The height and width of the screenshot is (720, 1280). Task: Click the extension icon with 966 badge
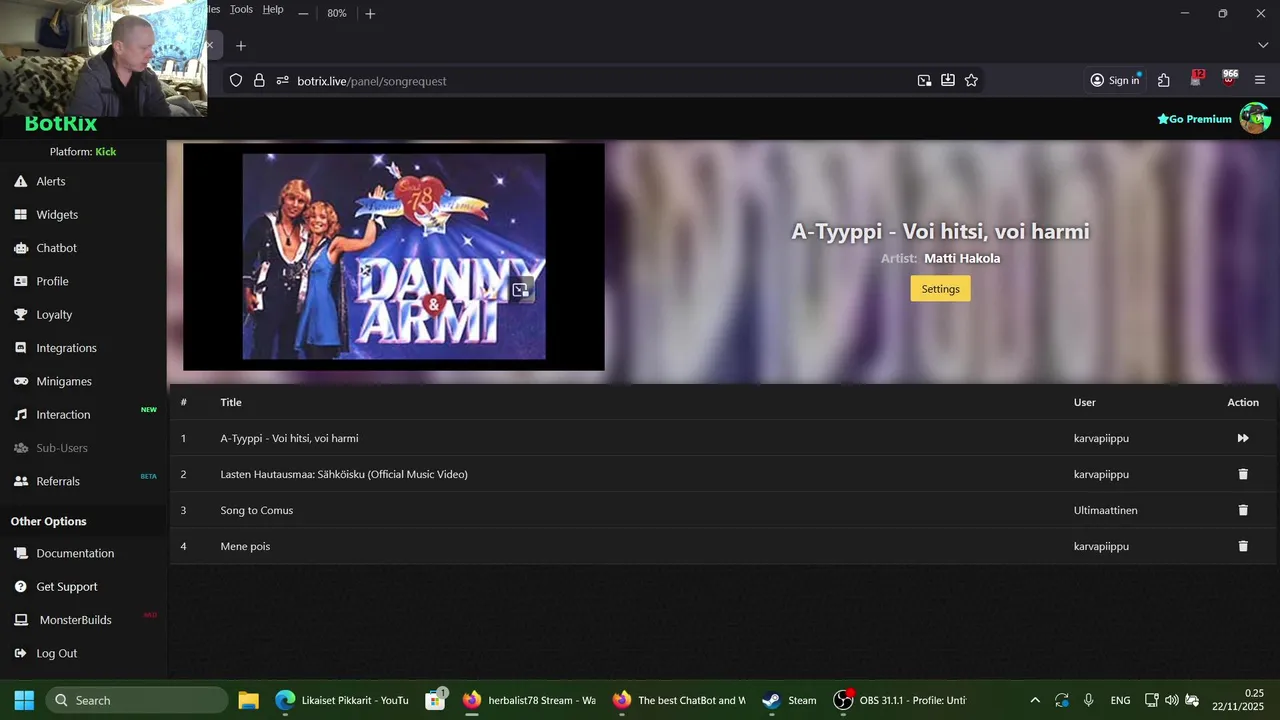[1230, 78]
